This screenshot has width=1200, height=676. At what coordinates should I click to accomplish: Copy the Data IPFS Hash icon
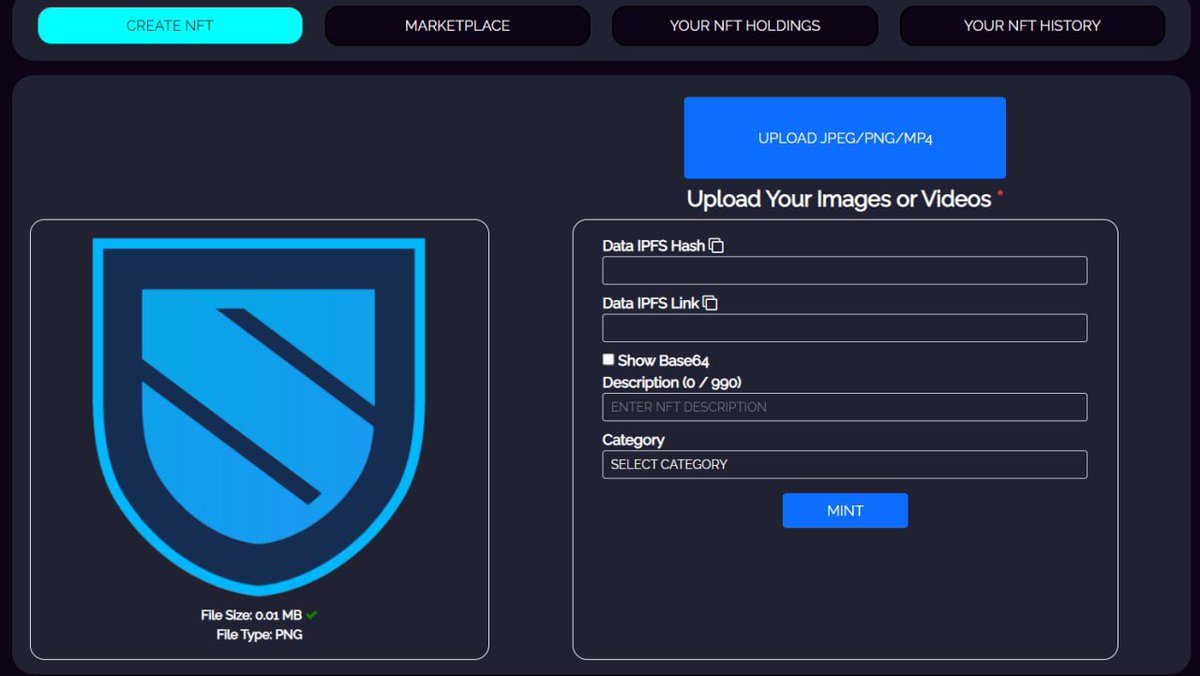716,245
